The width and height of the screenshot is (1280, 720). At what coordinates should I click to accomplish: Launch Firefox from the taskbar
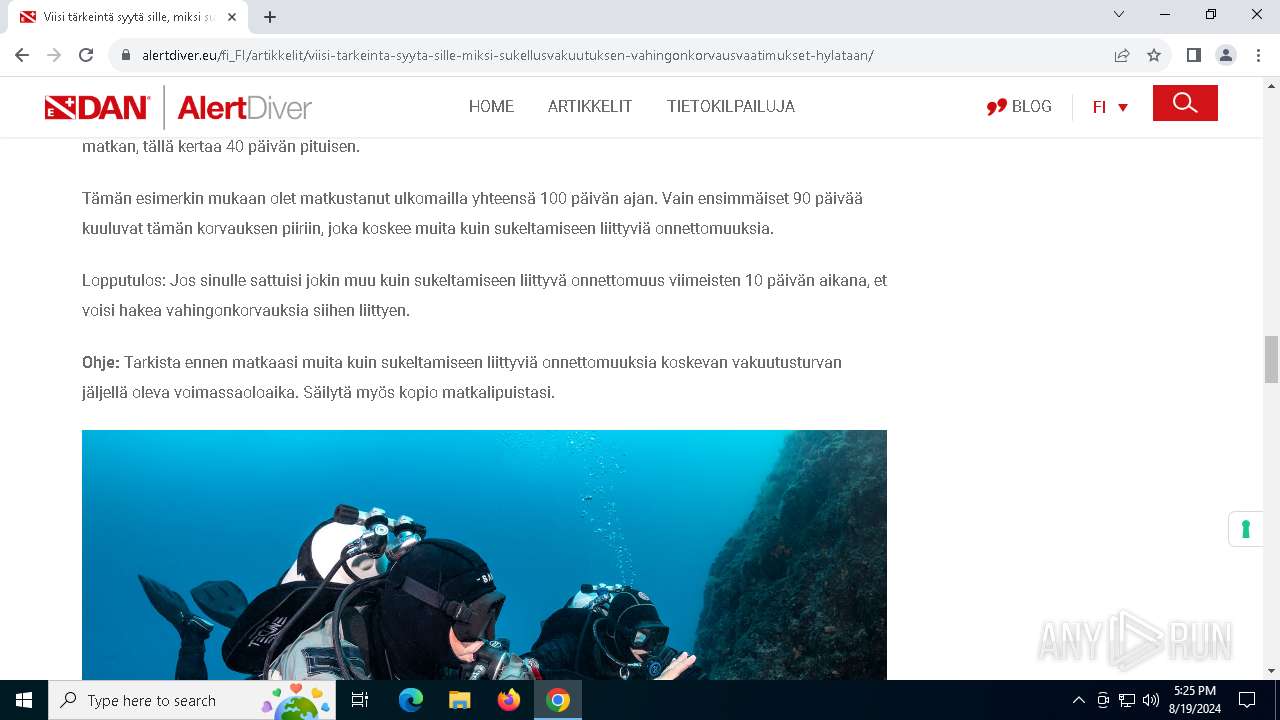click(509, 700)
